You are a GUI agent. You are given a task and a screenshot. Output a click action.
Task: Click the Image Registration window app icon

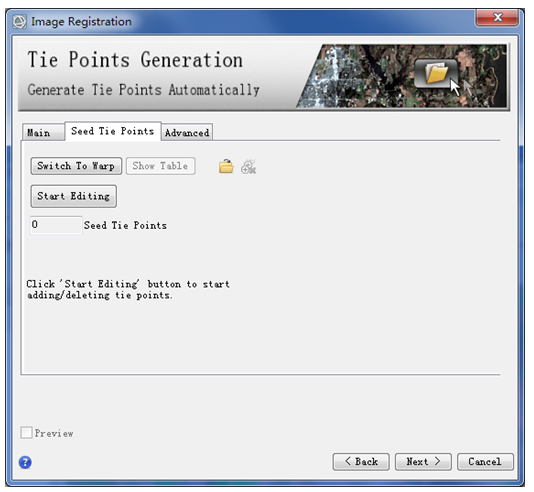pos(19,22)
